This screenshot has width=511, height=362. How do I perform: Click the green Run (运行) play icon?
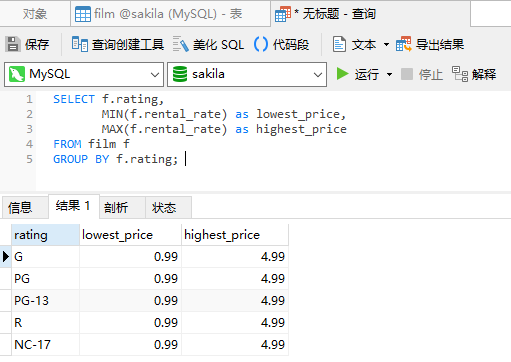[x=342, y=74]
